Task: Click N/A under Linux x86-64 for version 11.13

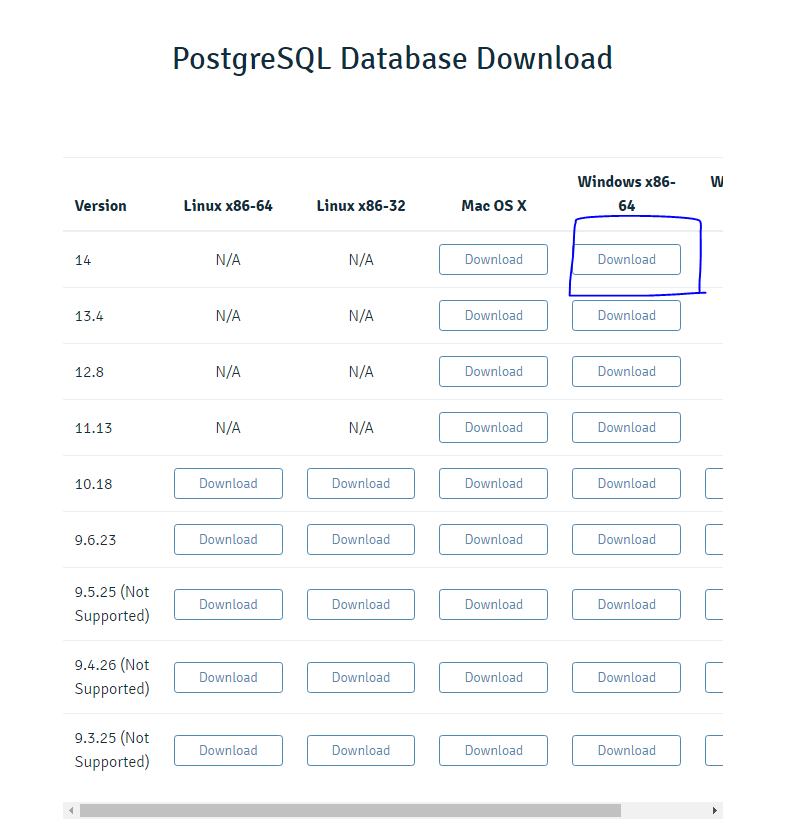Action: pyautogui.click(x=228, y=428)
